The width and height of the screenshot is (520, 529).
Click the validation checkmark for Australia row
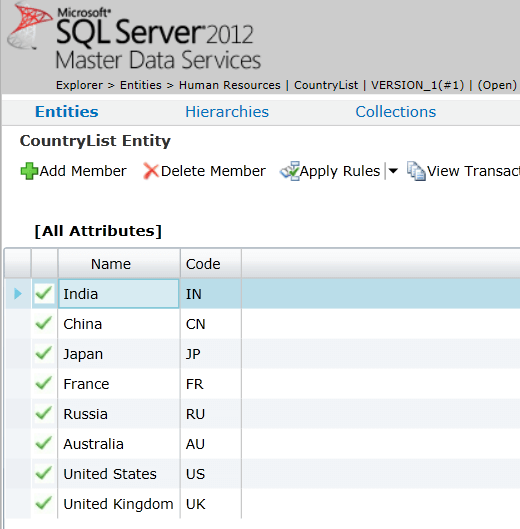point(44,444)
